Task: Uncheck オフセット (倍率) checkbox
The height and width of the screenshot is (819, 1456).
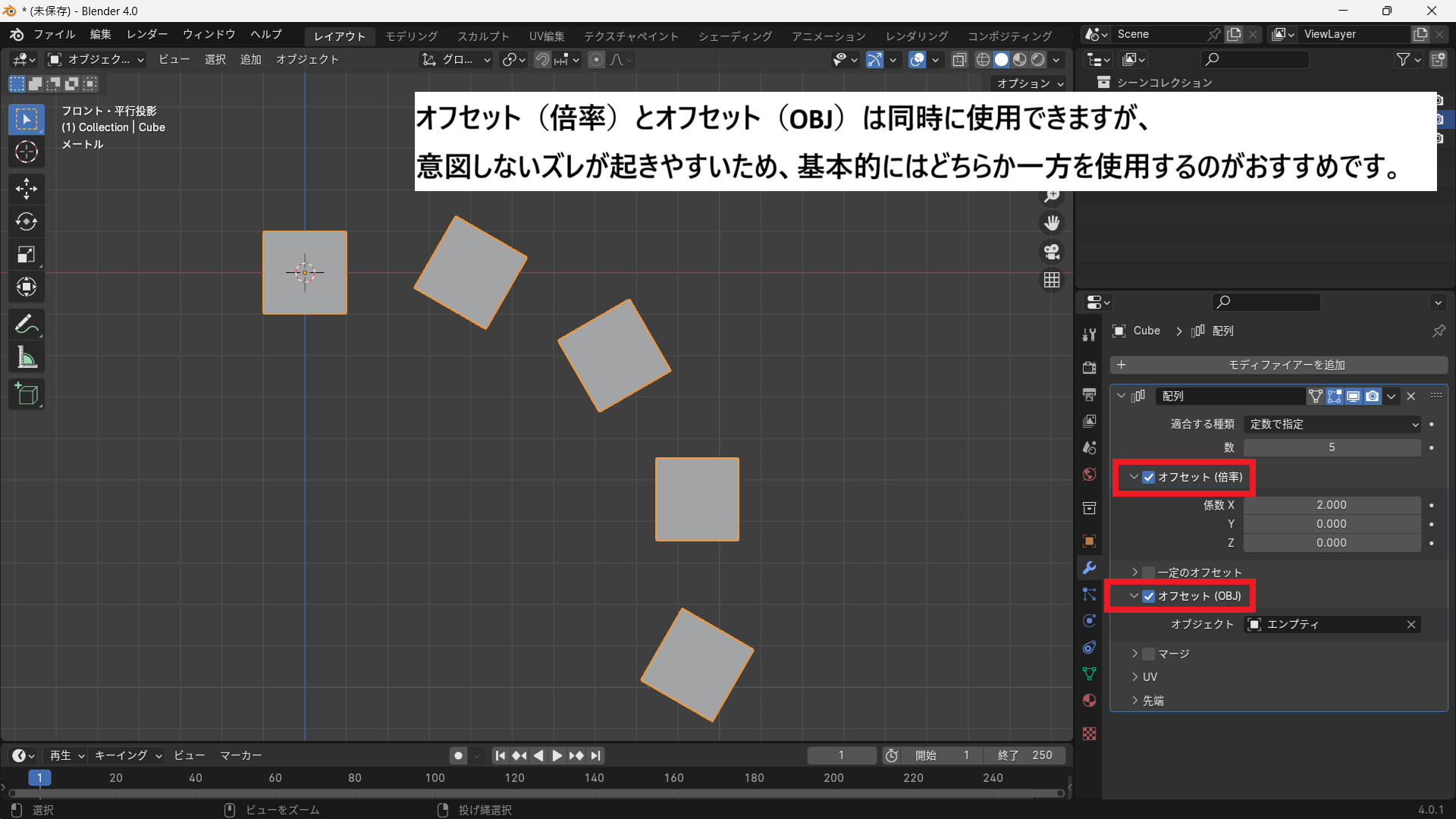Action: [1149, 477]
